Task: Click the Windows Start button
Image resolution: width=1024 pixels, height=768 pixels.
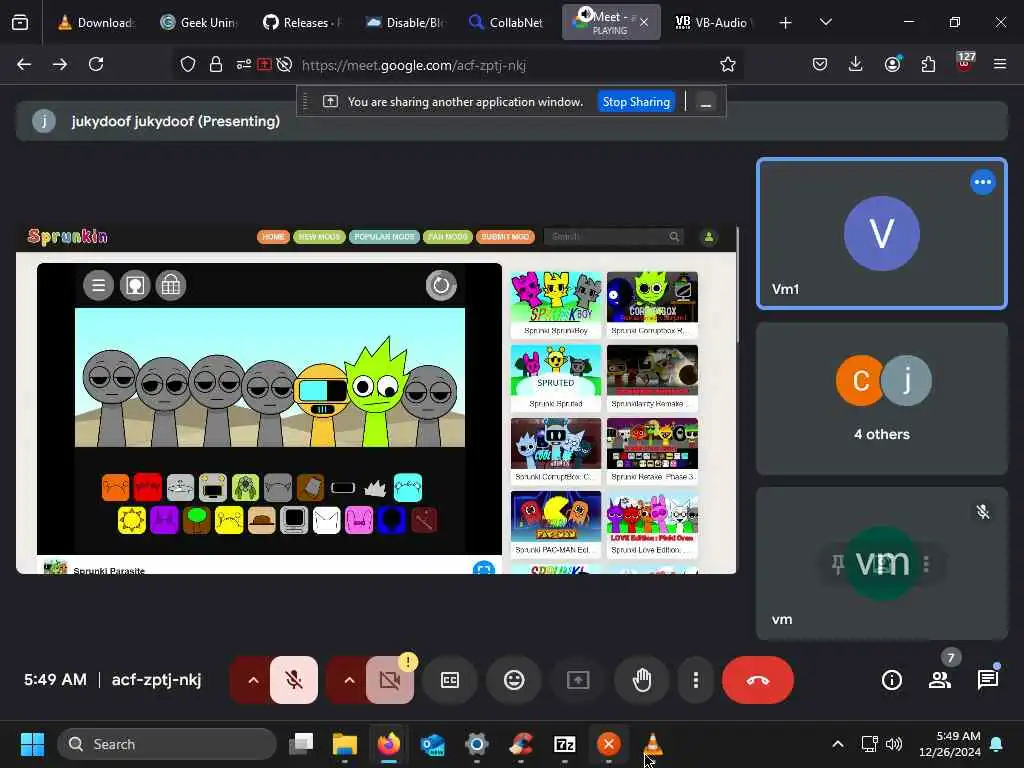Action: (32, 744)
